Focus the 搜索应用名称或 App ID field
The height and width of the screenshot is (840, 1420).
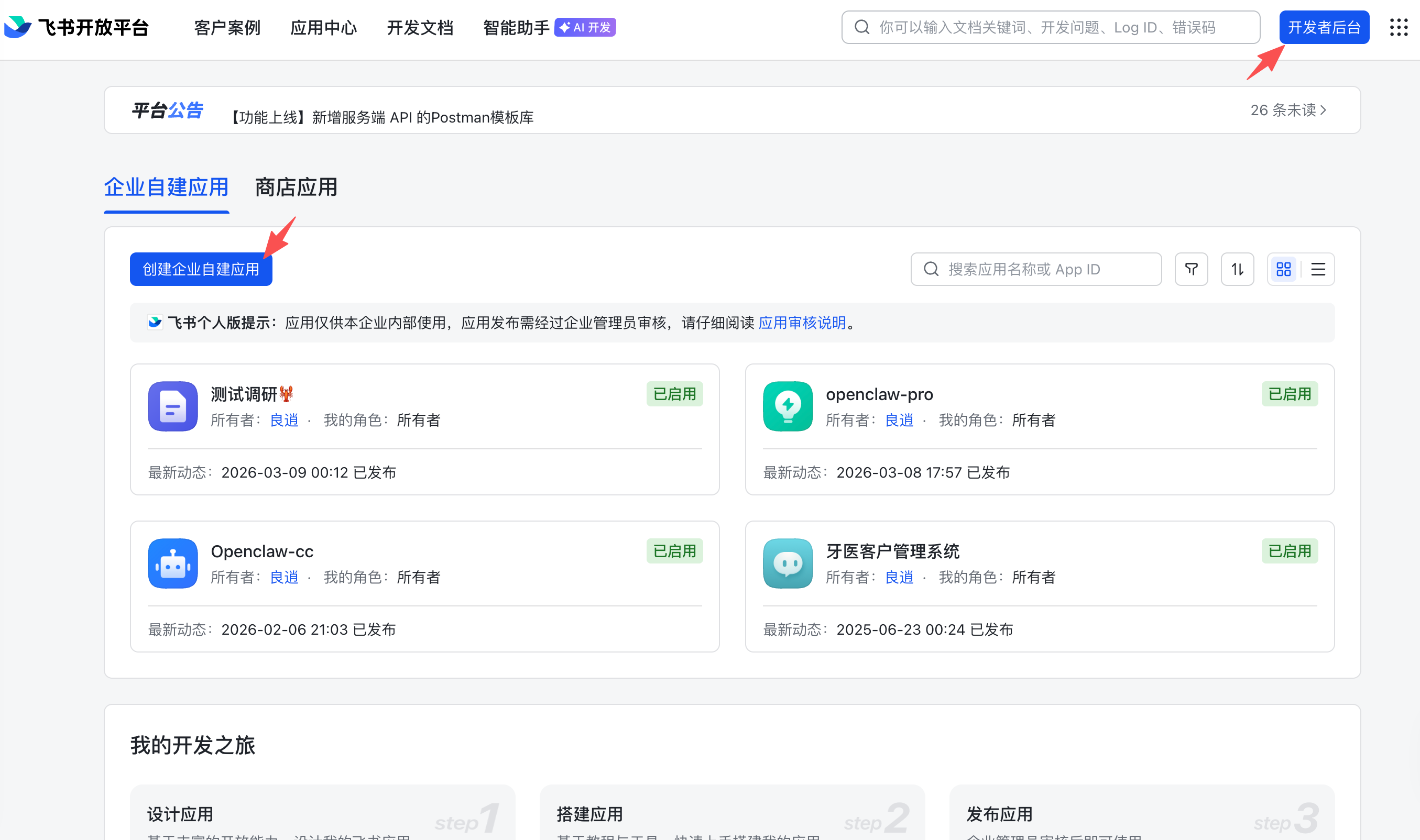click(x=1036, y=269)
